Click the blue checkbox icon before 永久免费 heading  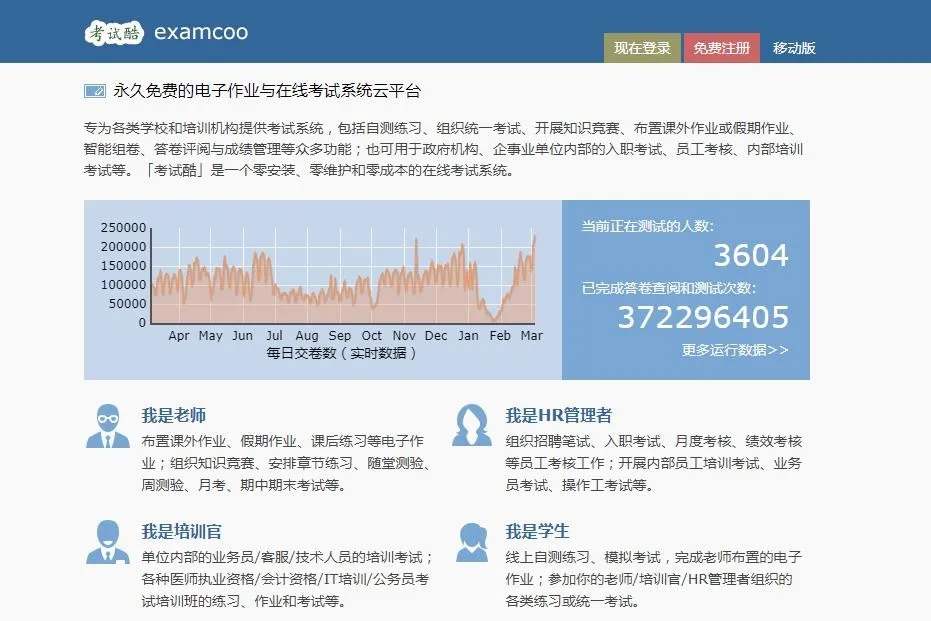click(93, 88)
